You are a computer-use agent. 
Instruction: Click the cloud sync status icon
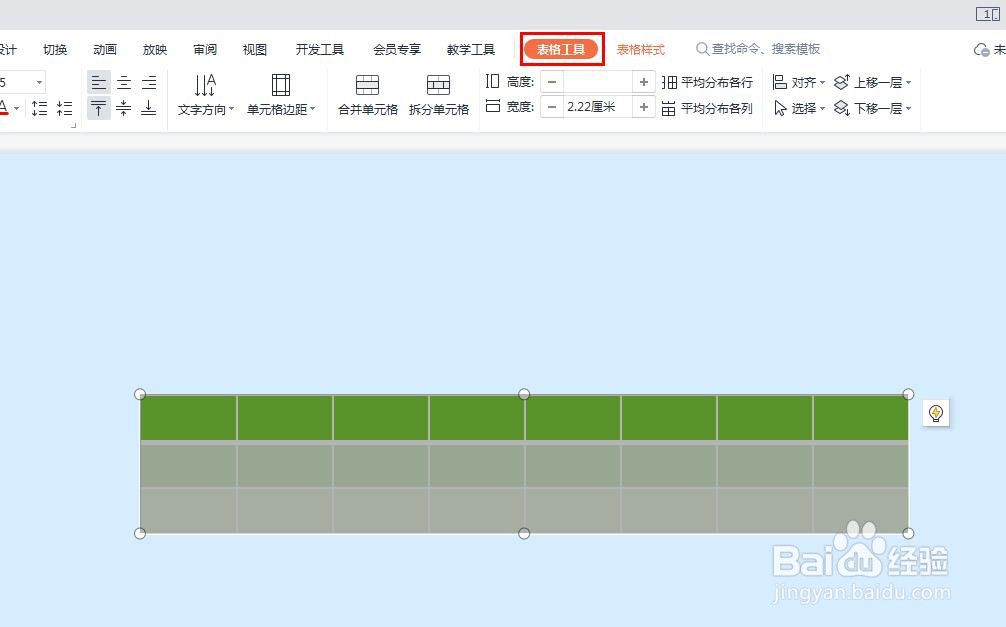981,49
